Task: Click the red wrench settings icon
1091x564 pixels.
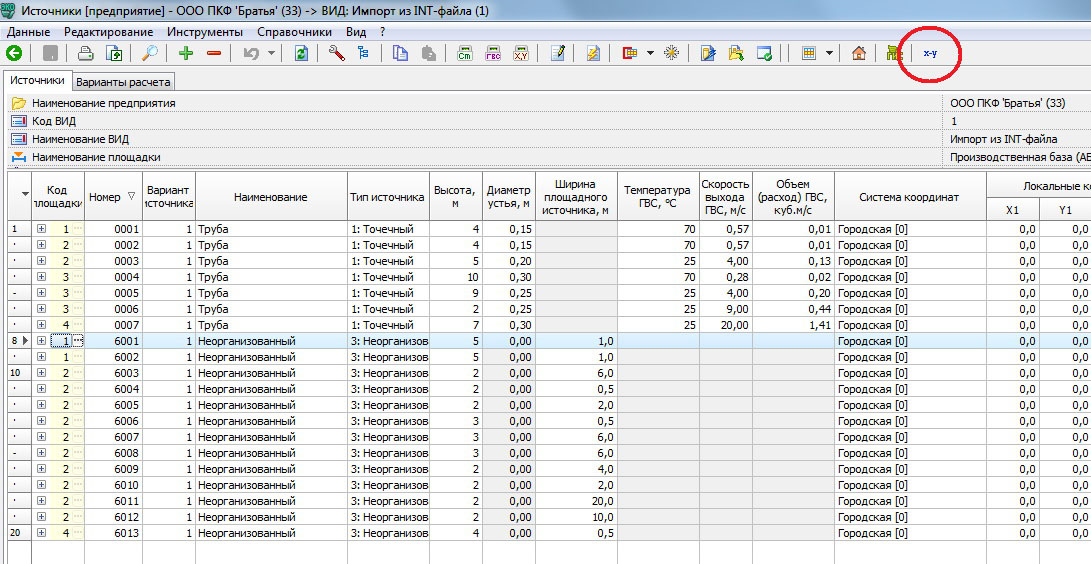Action: point(336,54)
